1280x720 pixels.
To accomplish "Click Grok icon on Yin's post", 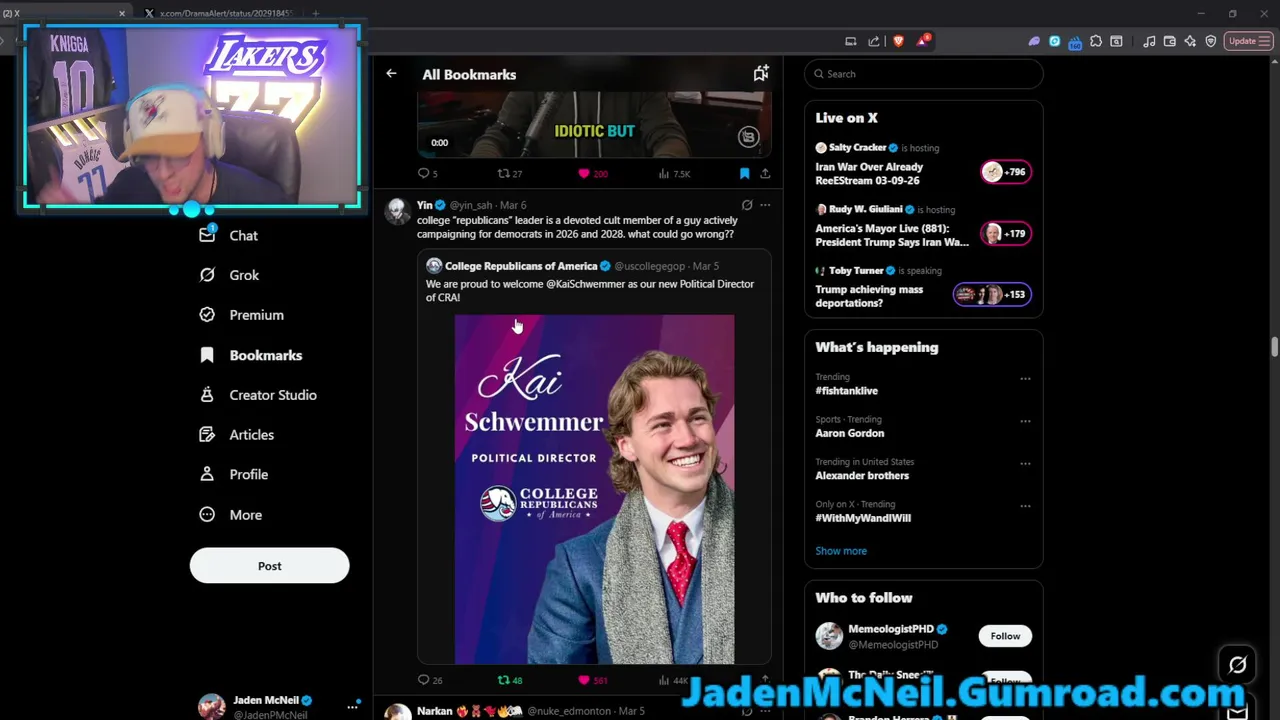I will [x=747, y=205].
